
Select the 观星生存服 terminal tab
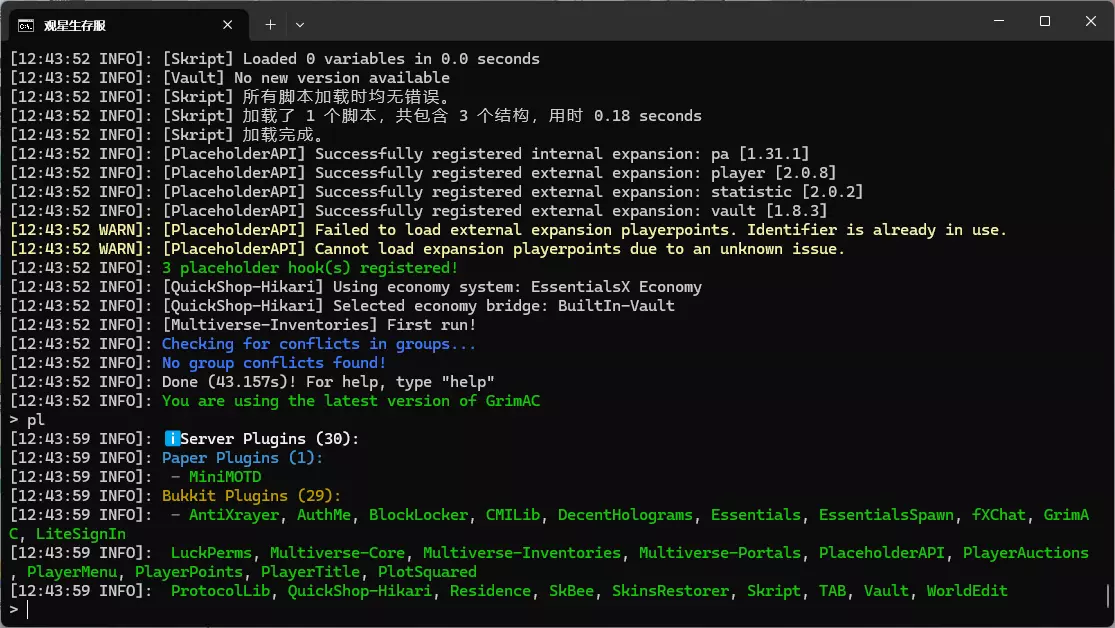[128, 25]
